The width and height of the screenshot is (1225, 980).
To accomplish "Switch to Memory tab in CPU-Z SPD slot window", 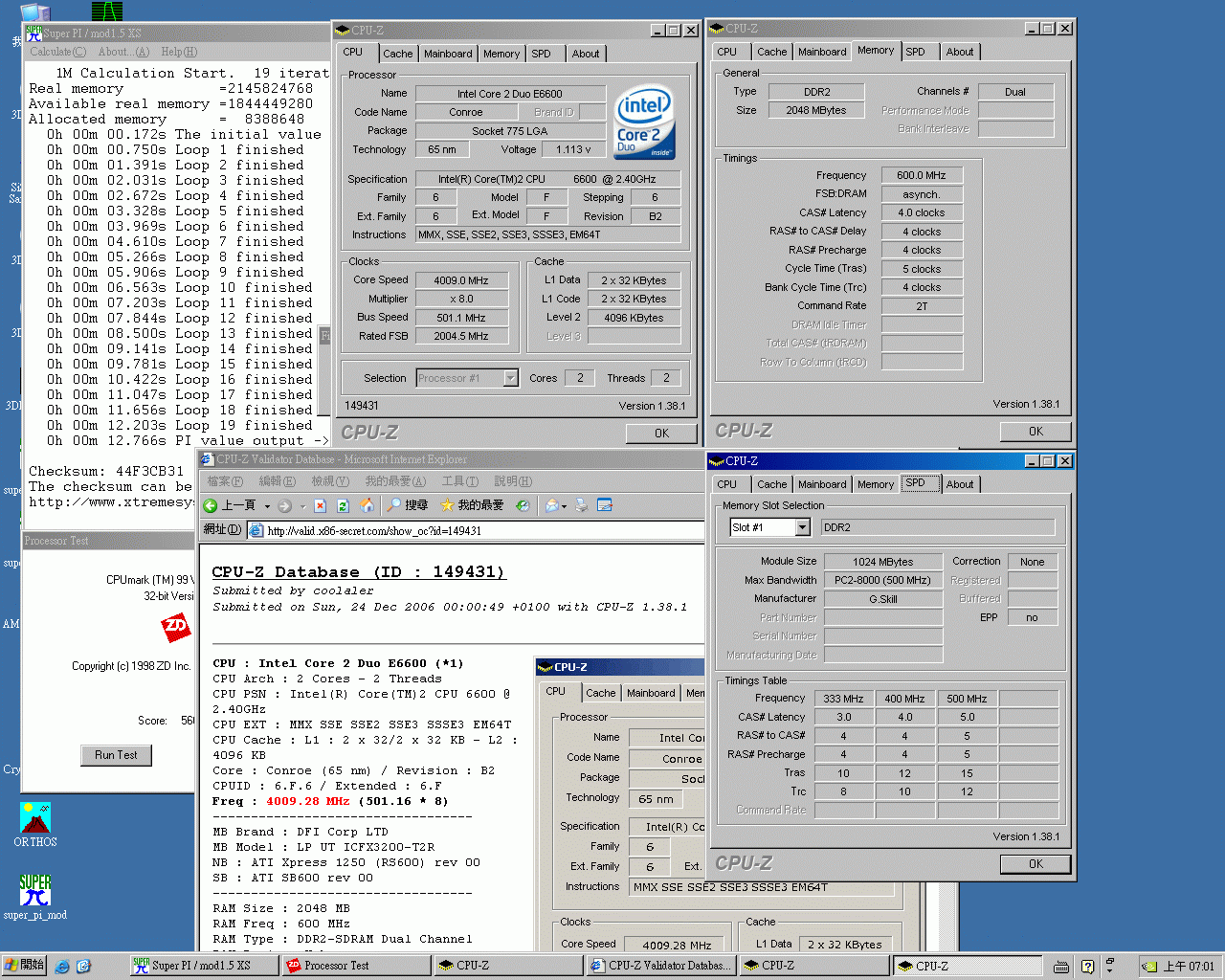I will 876,484.
